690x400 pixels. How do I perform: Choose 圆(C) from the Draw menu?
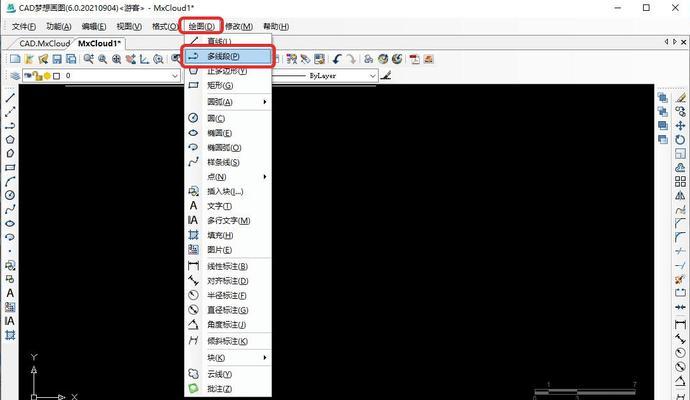(228, 118)
